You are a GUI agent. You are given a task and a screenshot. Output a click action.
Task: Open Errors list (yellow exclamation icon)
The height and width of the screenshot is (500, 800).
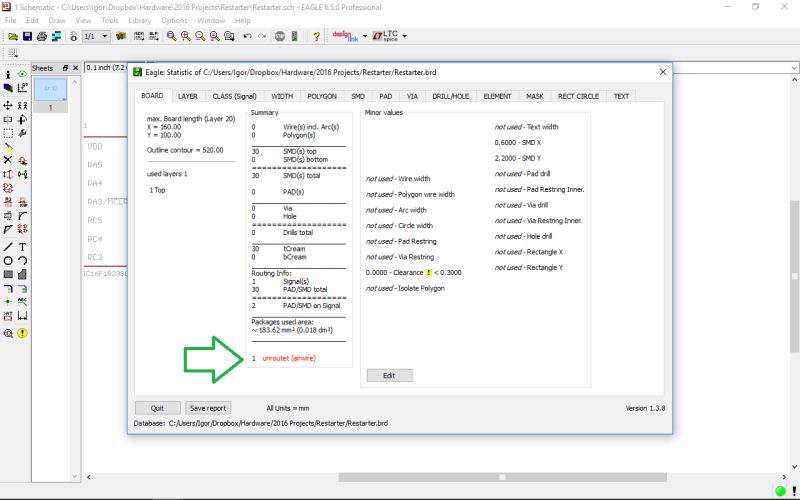click(x=22, y=333)
